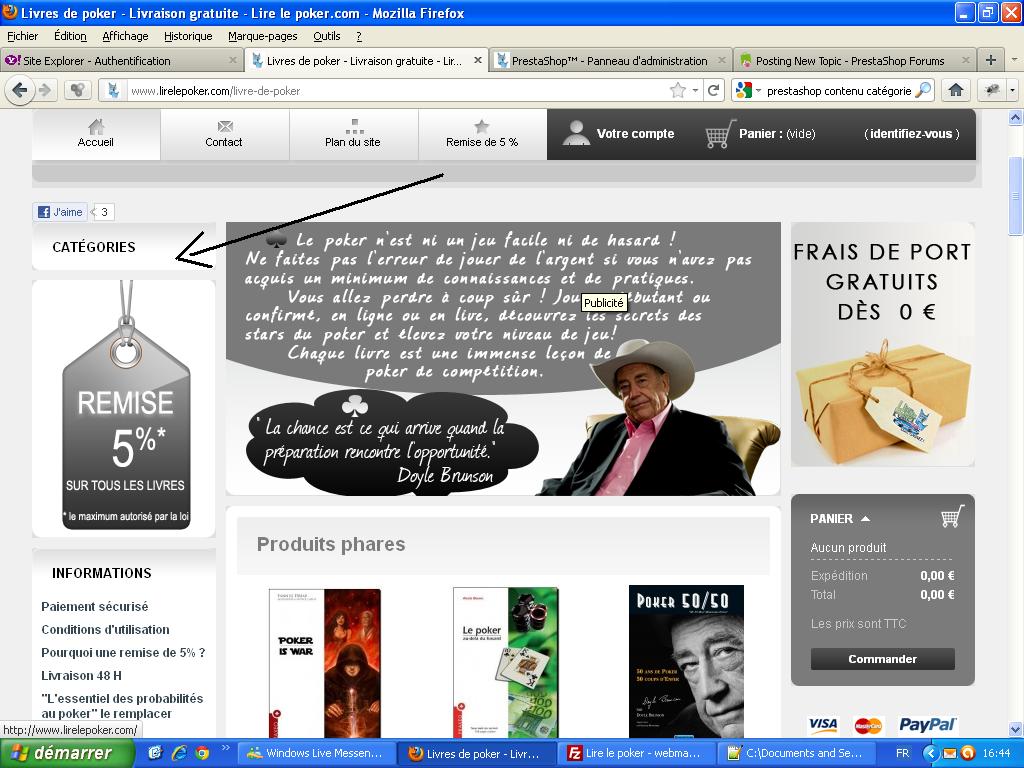Click the Doyle Brunson poker banner
Image resolution: width=1024 pixels, height=768 pixels.
point(503,359)
